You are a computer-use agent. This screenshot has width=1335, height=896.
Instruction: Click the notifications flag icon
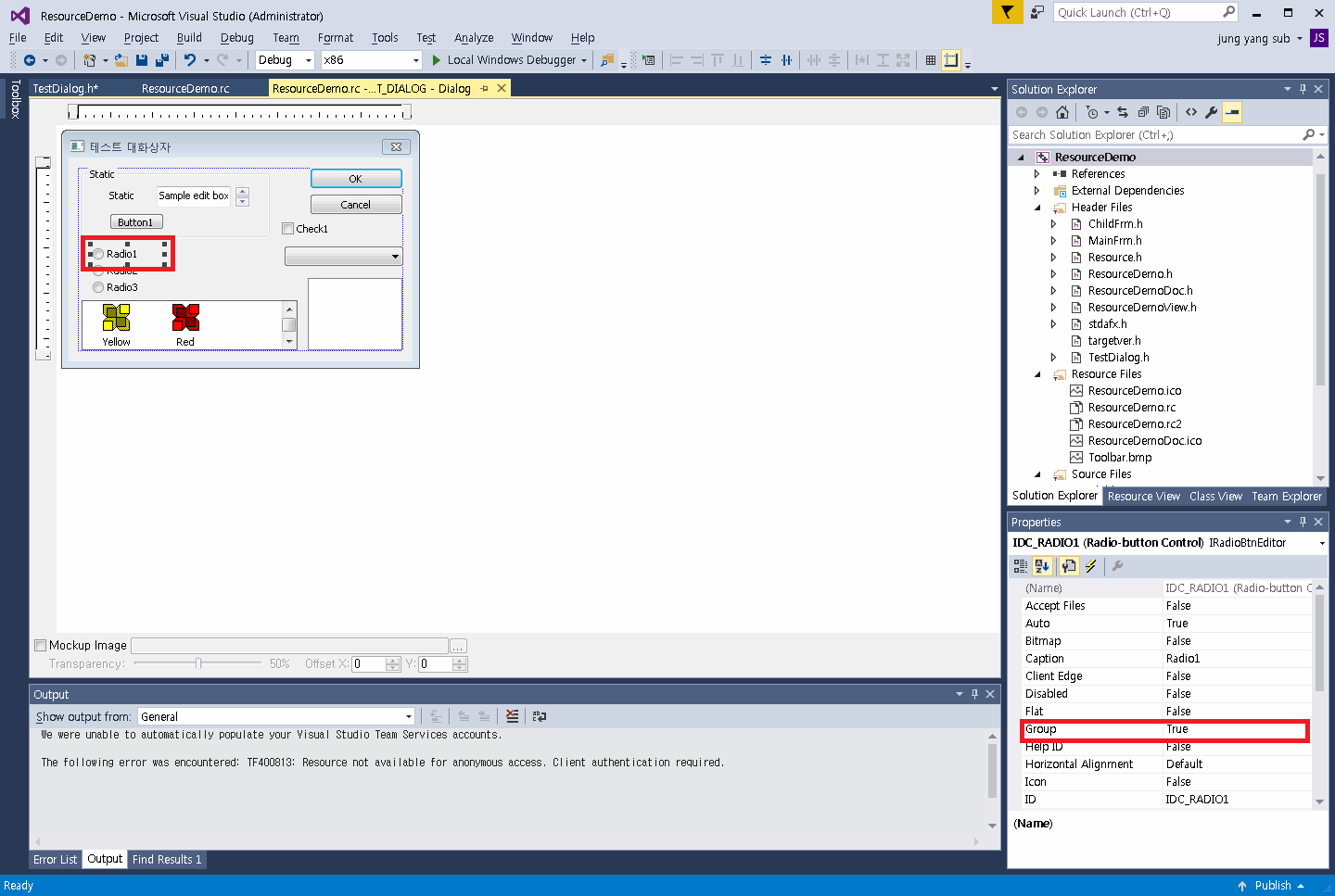coord(1007,12)
